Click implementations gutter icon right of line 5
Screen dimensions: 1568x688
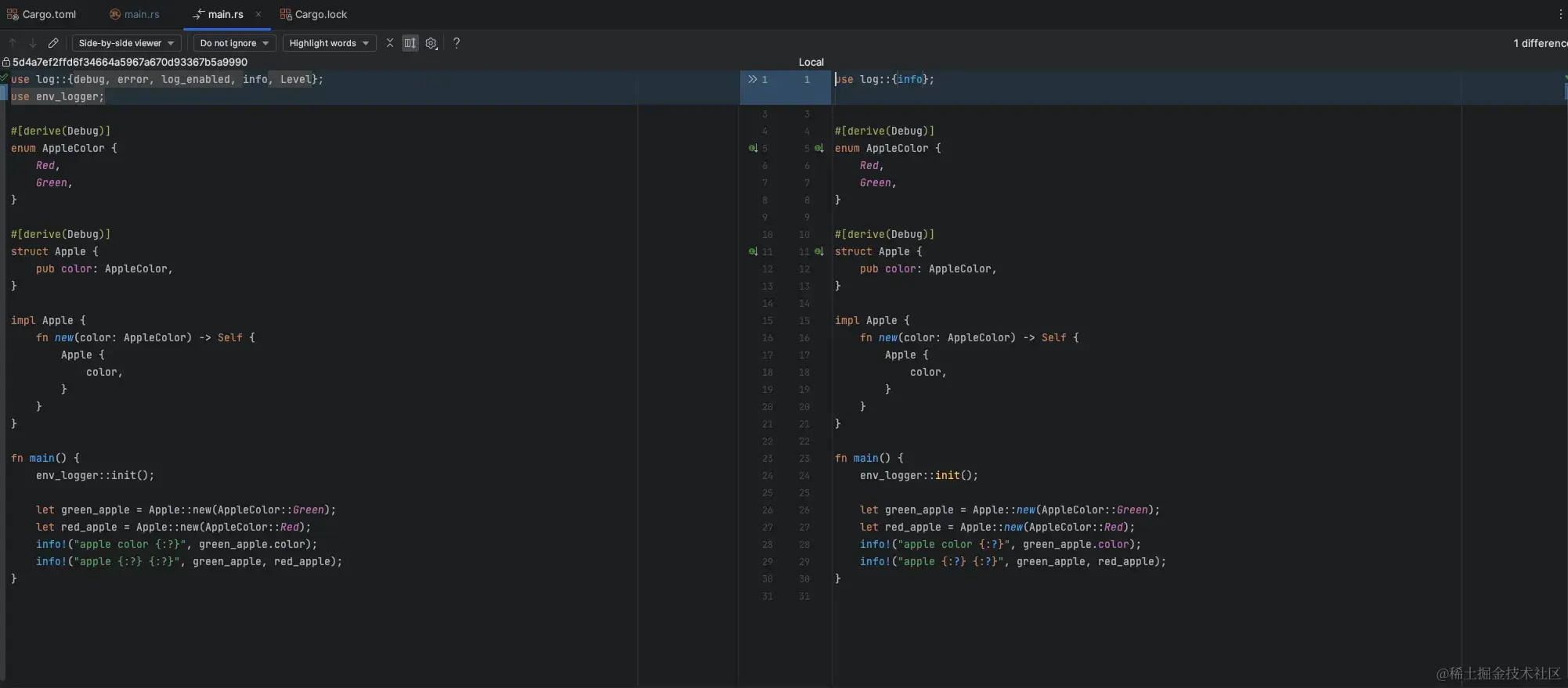point(818,148)
